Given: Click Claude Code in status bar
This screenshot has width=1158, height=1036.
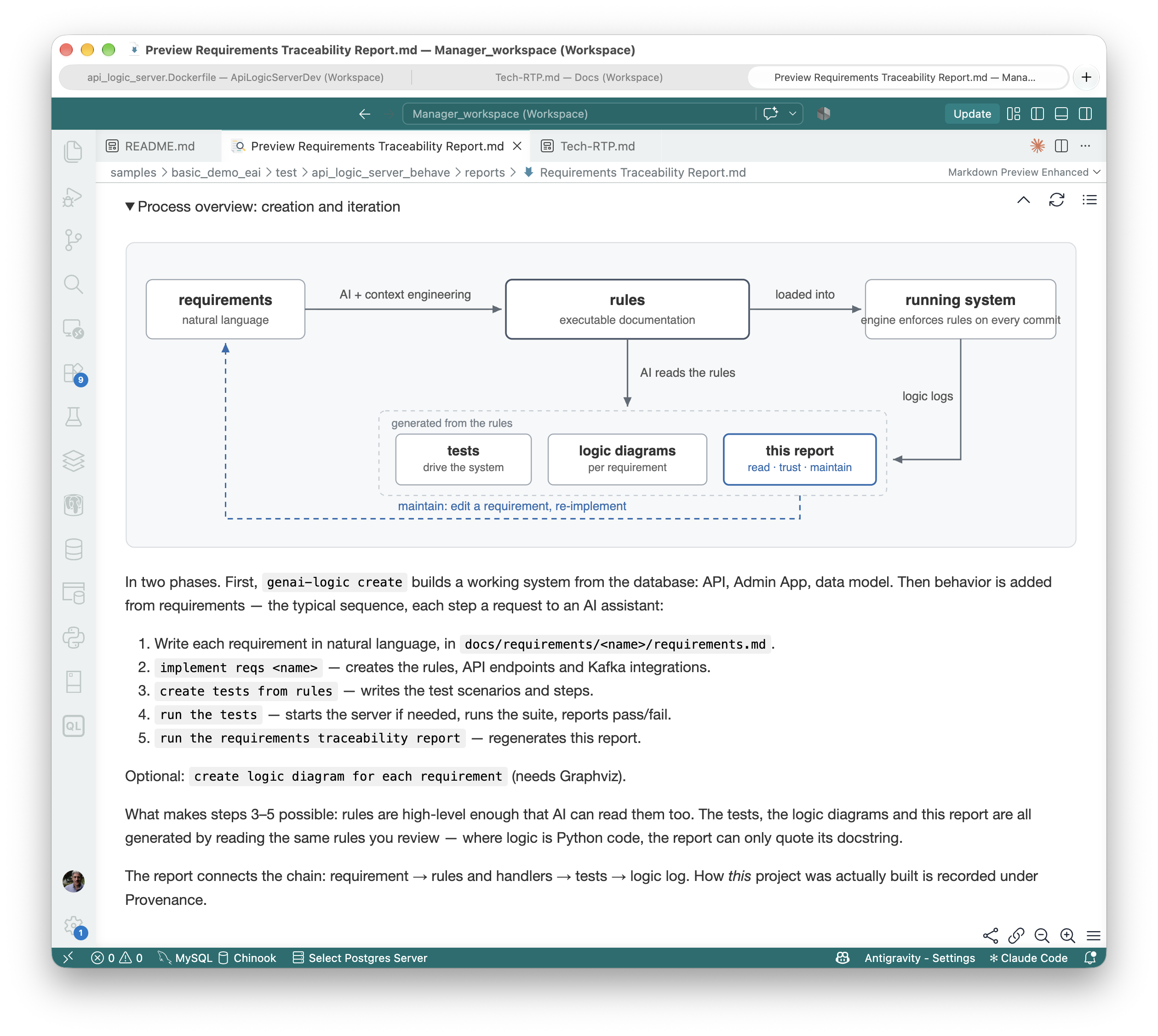Looking at the screenshot, I should [1028, 958].
